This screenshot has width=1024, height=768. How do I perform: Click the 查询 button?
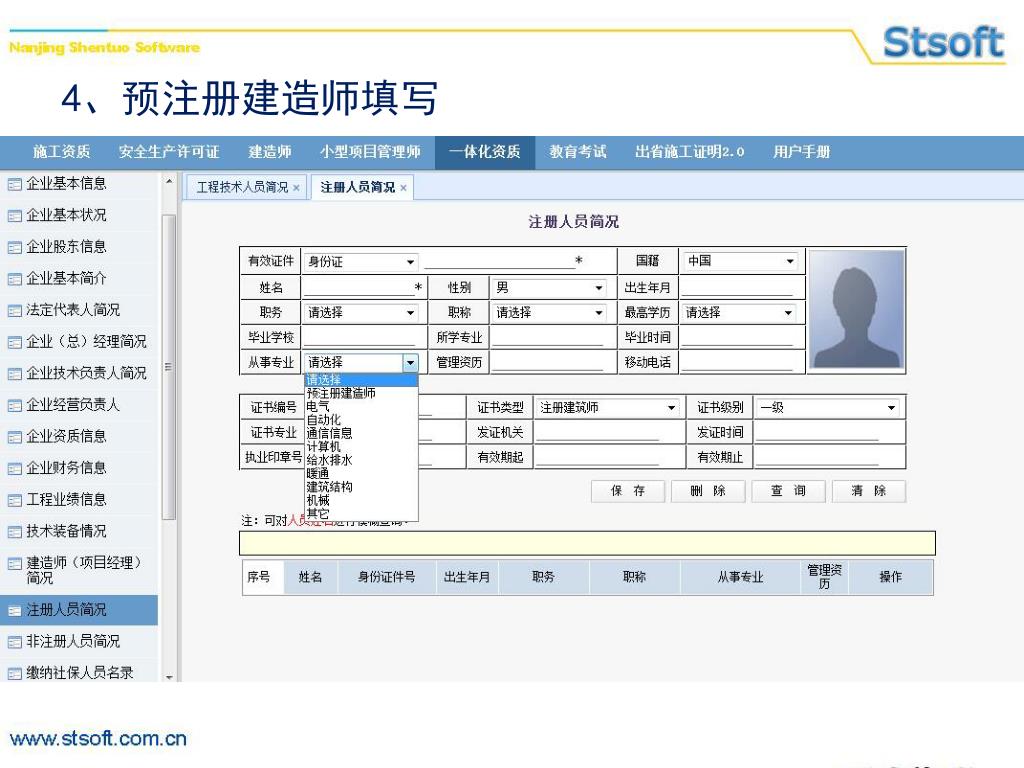tap(788, 491)
